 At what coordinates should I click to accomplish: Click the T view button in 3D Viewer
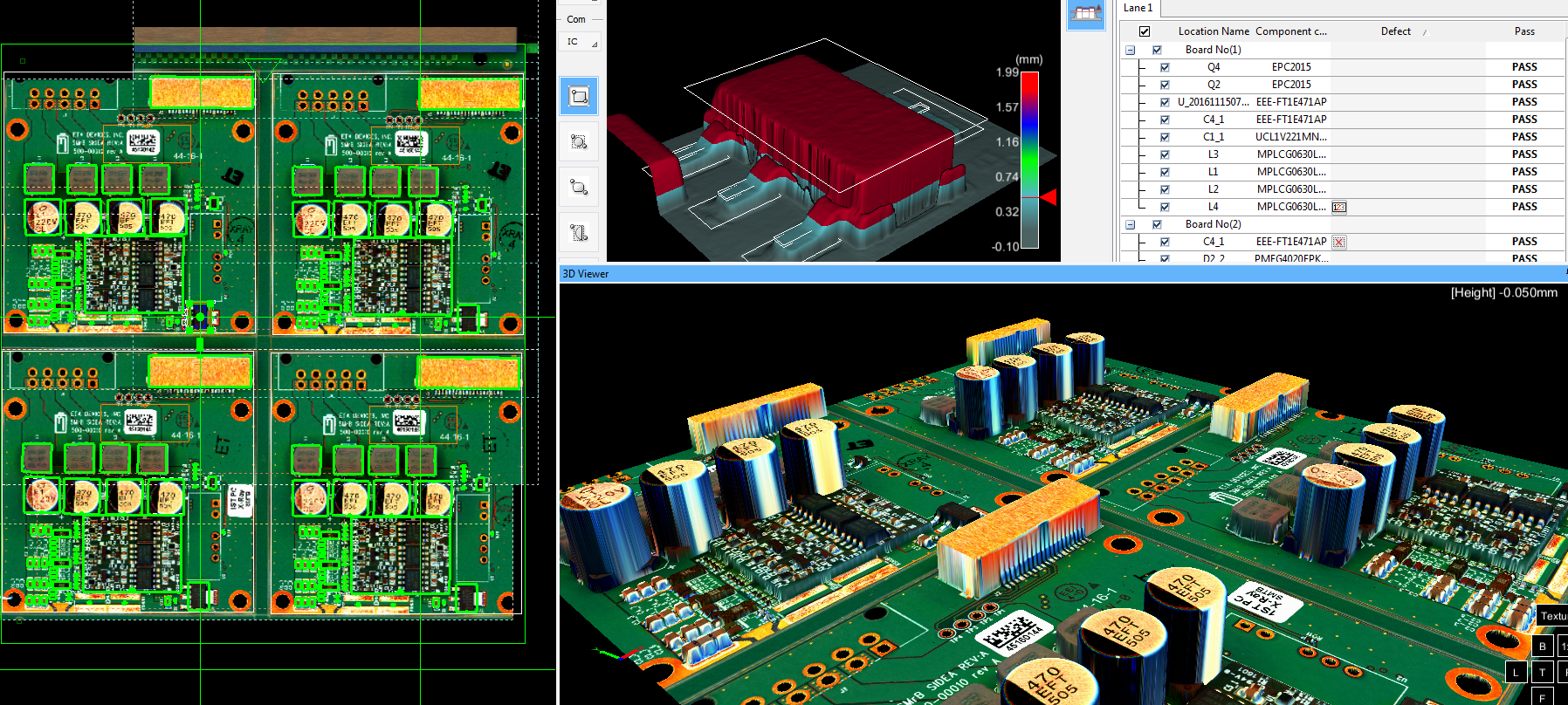1543,672
